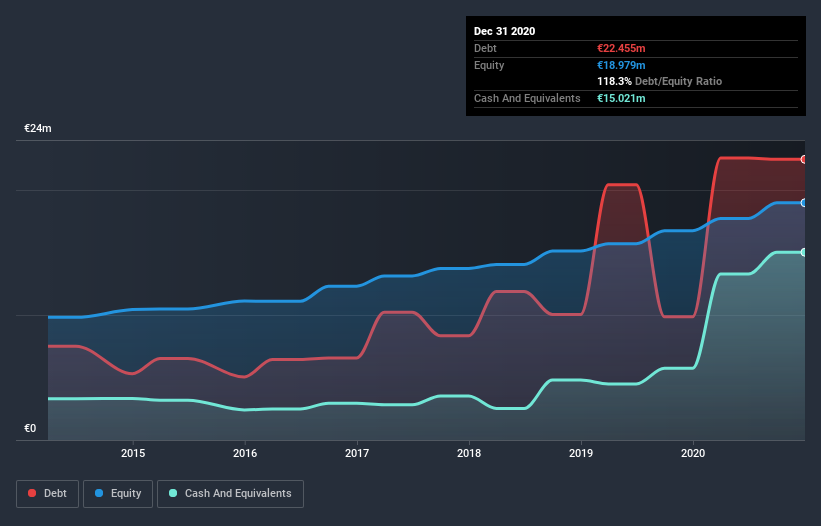This screenshot has width=821, height=526.
Task: Toggle Cash And Equivalents legend button
Action: (x=230, y=494)
